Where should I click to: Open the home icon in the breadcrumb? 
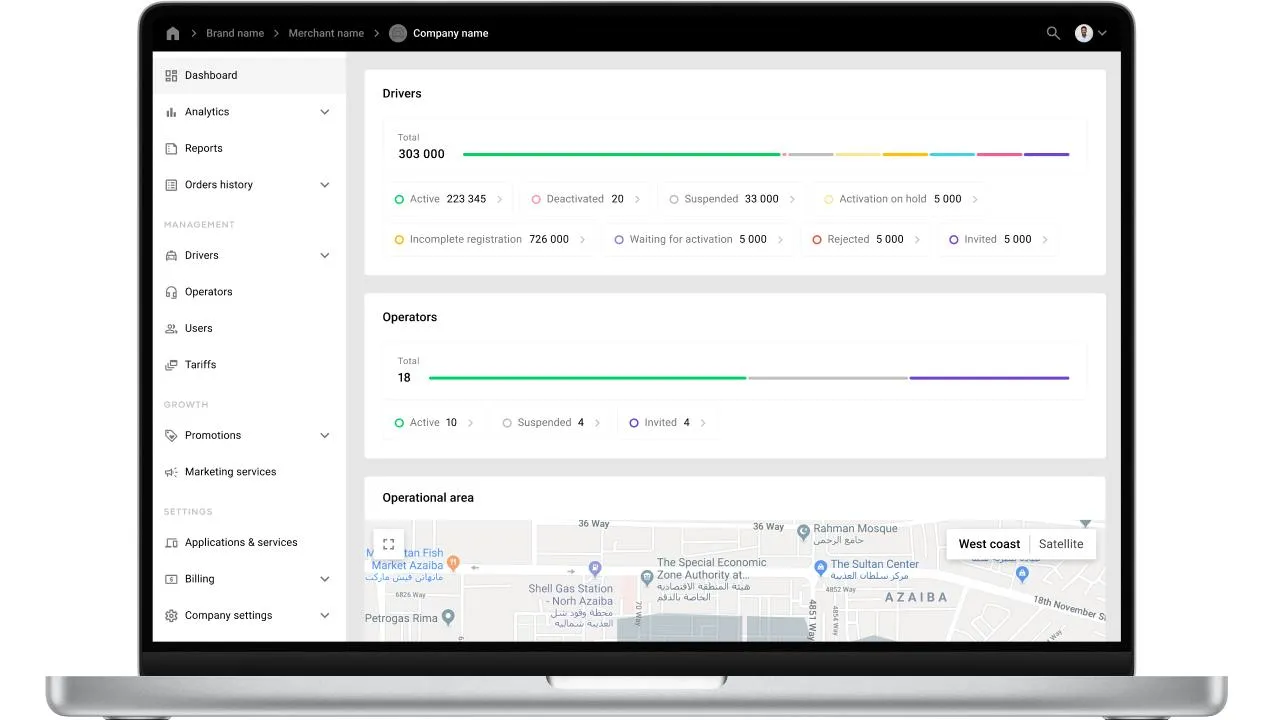173,33
